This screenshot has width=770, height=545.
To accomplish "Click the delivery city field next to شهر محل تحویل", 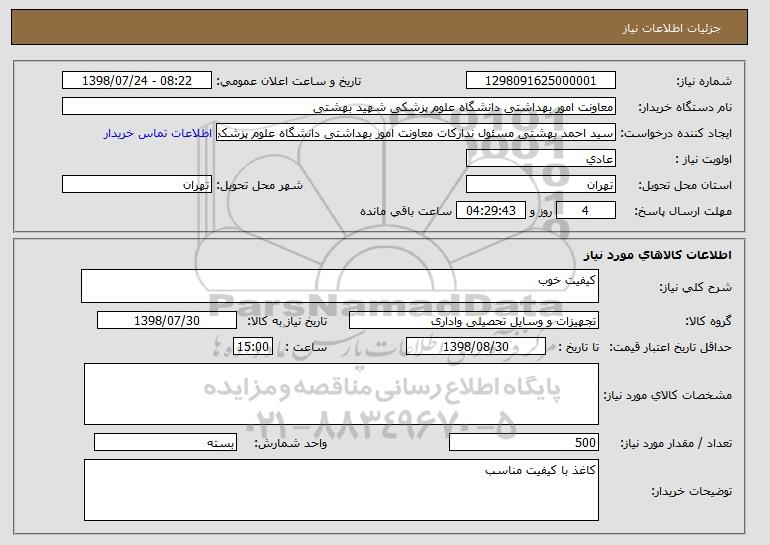I will [137, 185].
